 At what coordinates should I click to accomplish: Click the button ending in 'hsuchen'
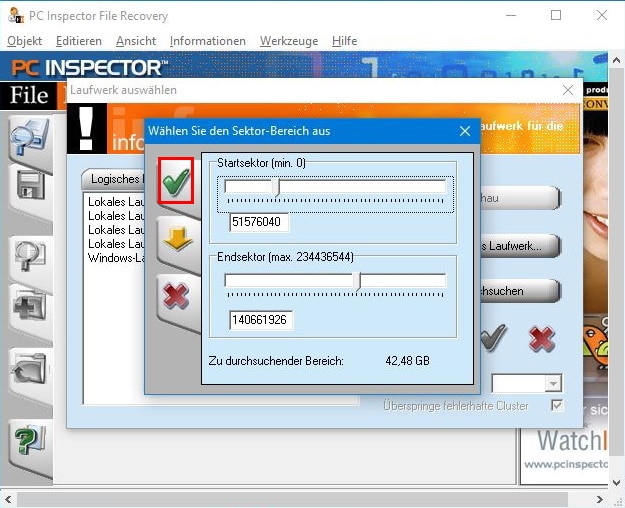520,291
